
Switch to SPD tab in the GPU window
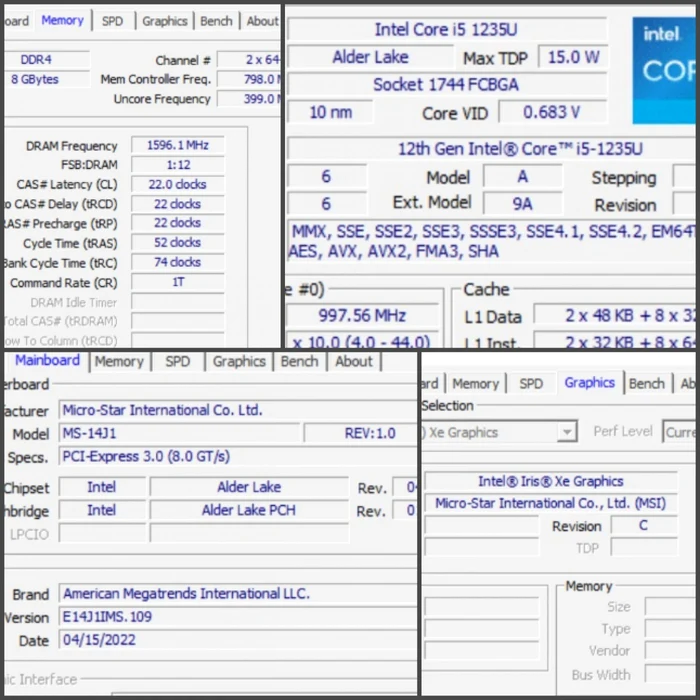(x=531, y=383)
